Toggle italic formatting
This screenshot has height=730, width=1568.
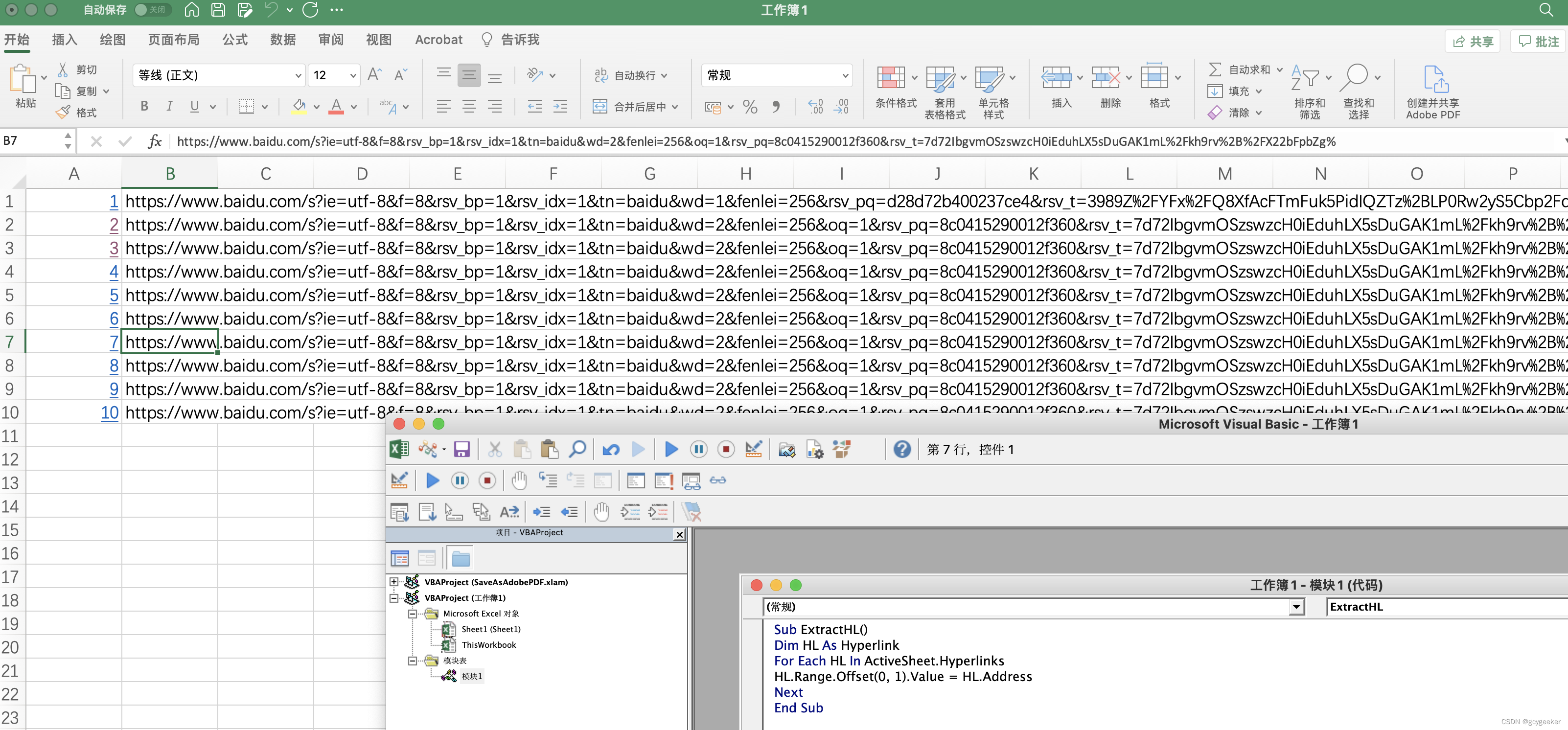point(169,107)
